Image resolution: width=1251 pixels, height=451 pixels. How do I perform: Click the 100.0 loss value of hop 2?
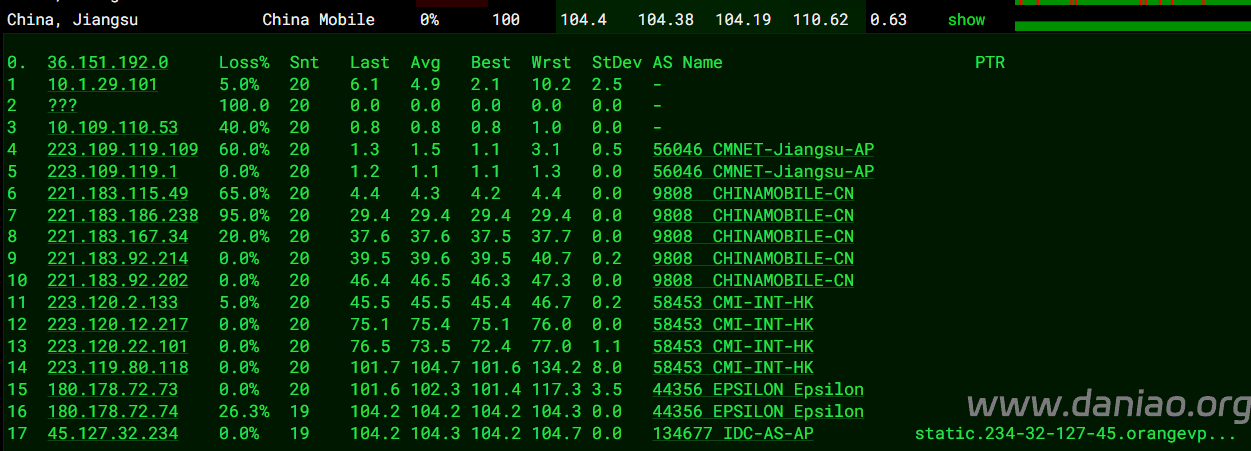point(244,106)
